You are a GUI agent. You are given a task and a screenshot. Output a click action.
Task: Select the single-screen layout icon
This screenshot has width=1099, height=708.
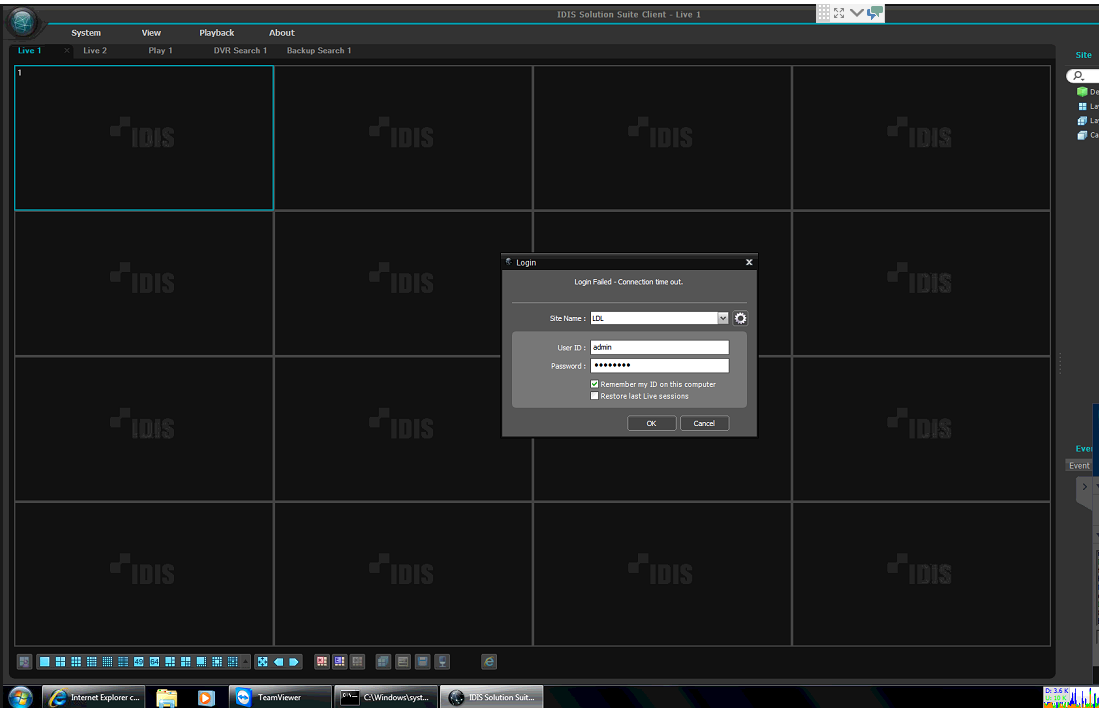(45, 662)
